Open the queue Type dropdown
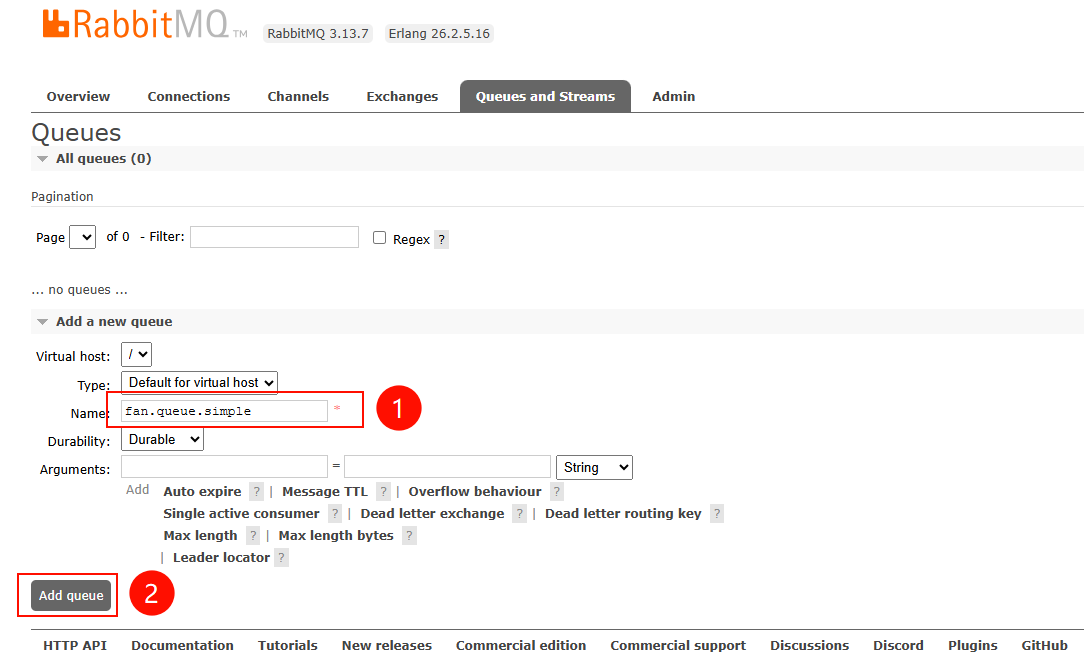Screen dimensions: 1084x655 click(199, 382)
